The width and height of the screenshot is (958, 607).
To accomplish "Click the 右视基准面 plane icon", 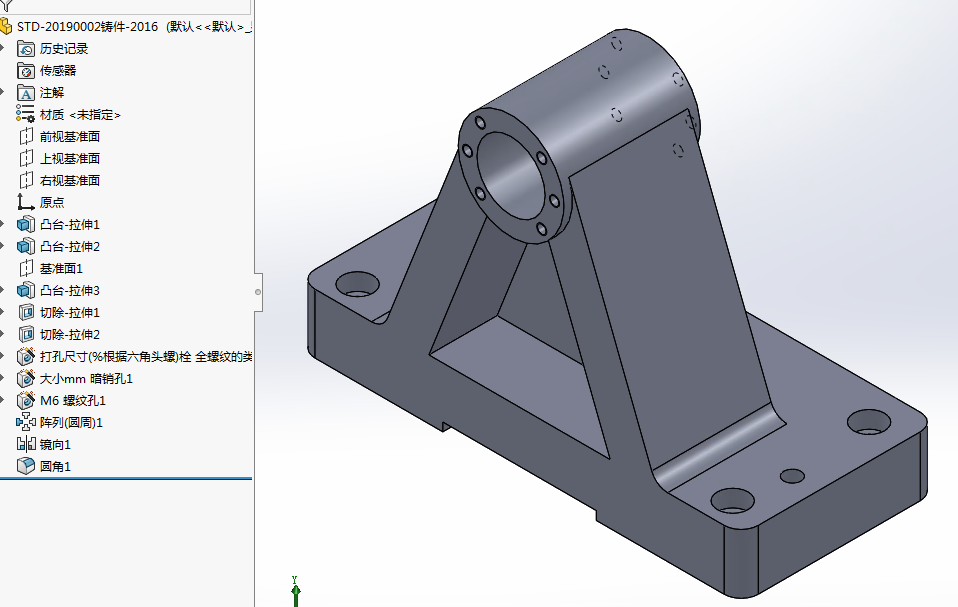I will (x=26, y=181).
